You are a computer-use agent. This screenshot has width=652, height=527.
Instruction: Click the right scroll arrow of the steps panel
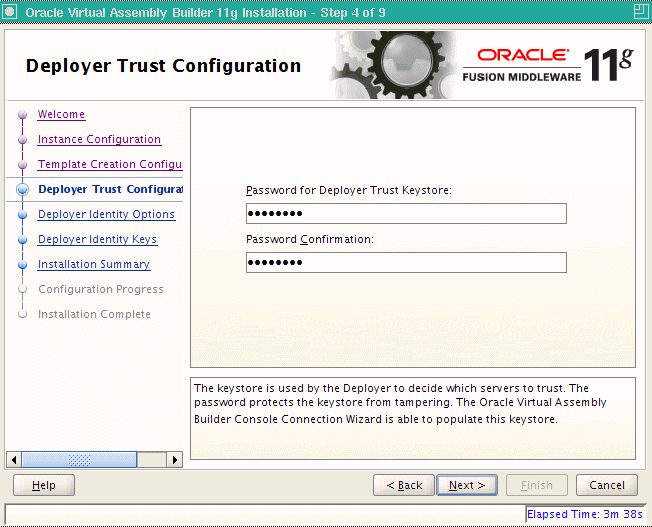click(175, 460)
